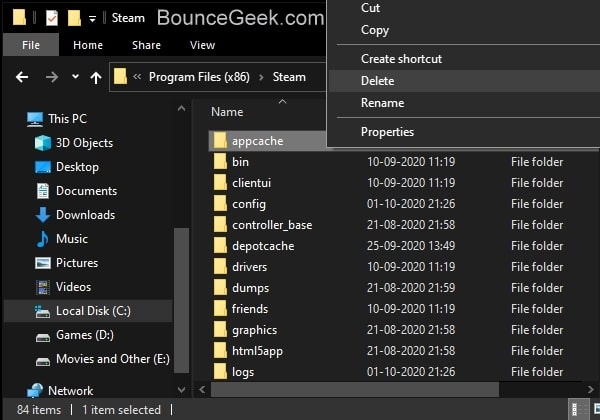The height and width of the screenshot is (420, 600).
Task: Select the bin folder icon
Action: tap(220, 162)
